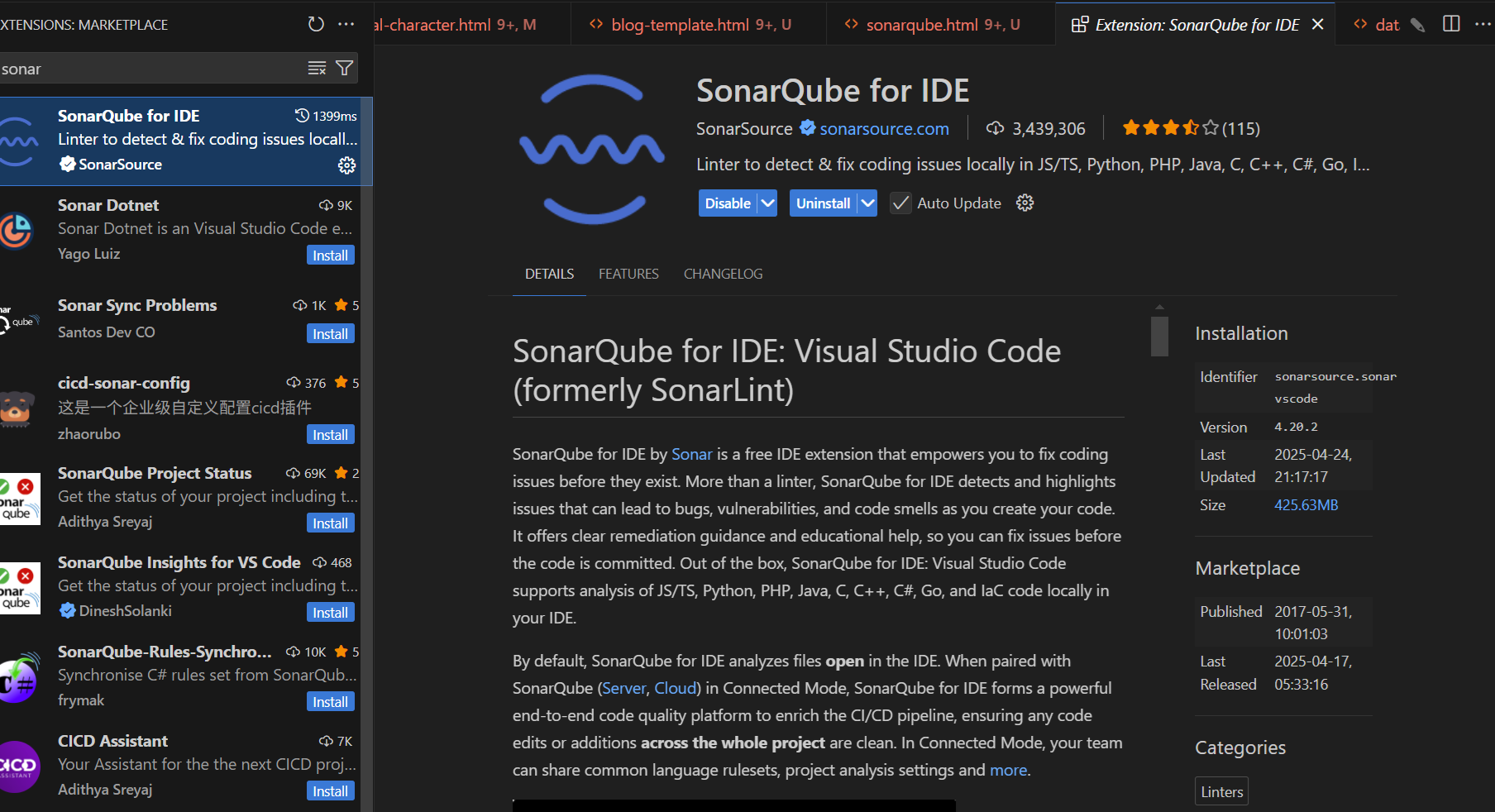
Task: Install SonarQube-Rules-Synchroniser extension
Action: pos(330,702)
